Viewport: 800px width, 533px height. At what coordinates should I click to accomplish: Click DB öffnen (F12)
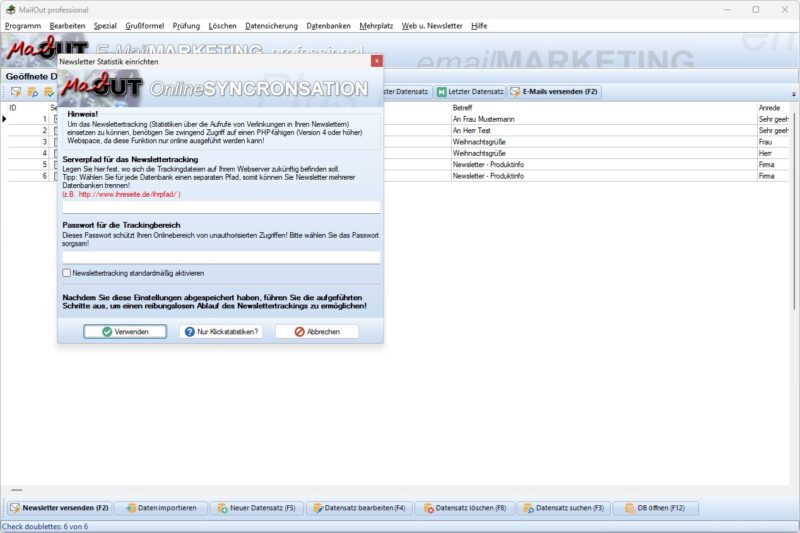click(655, 508)
